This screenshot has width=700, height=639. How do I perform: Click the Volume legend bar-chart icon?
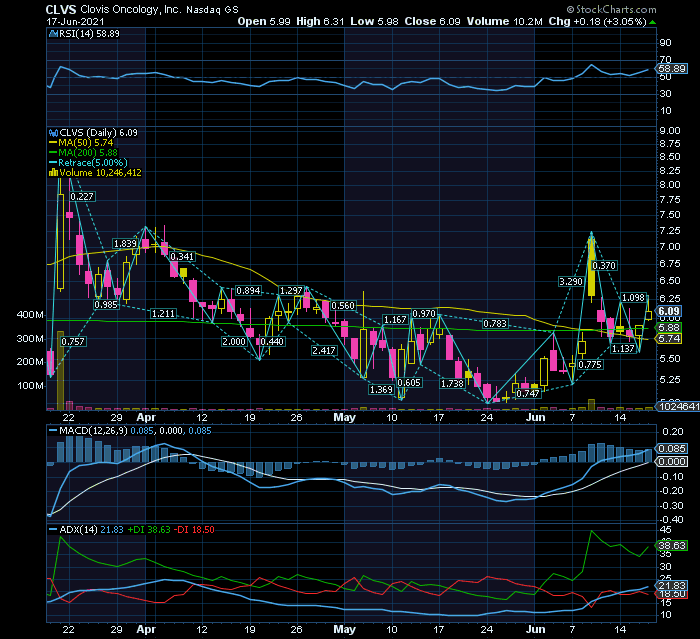pos(53,173)
